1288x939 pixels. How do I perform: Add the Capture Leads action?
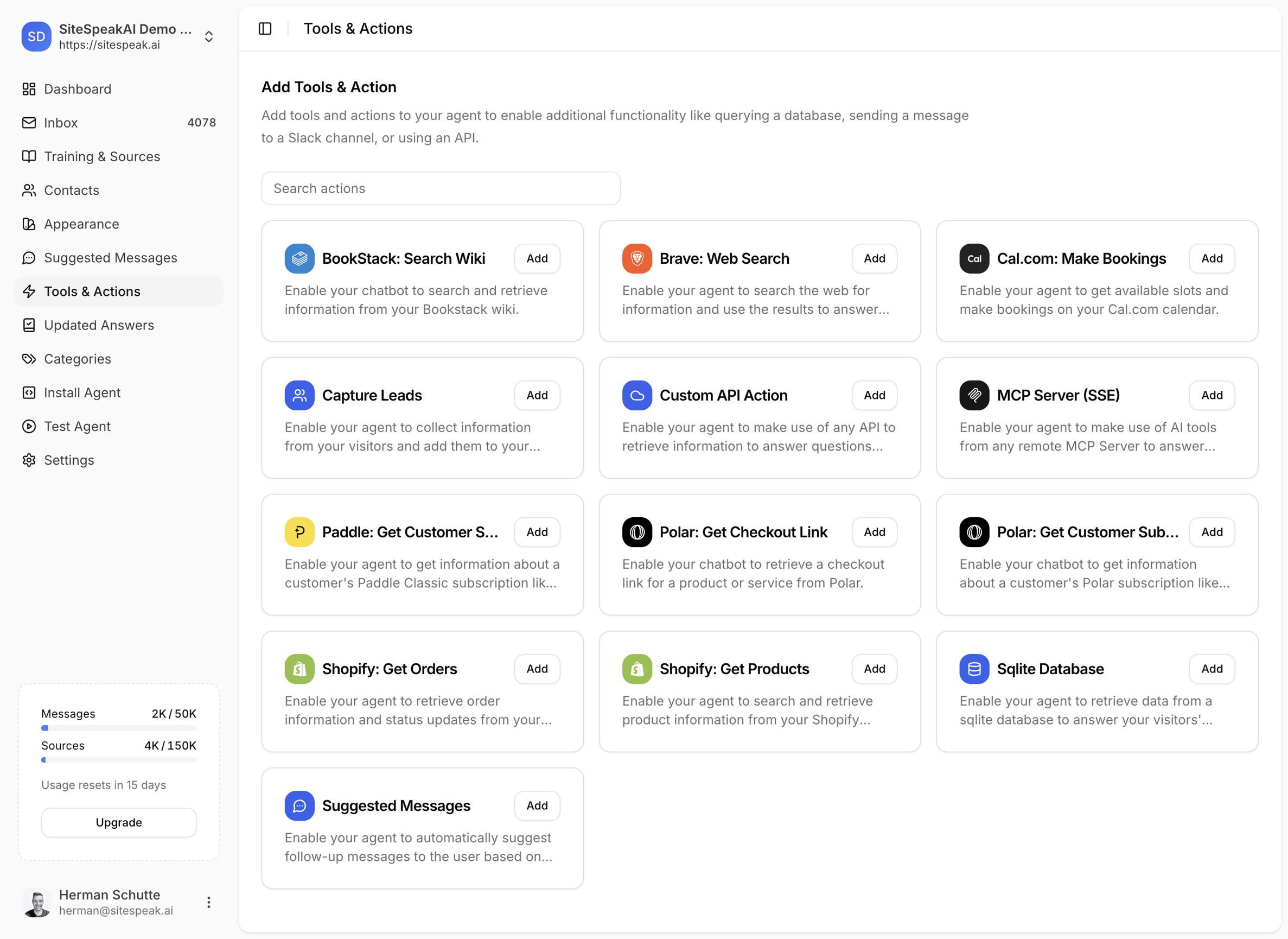pos(537,395)
